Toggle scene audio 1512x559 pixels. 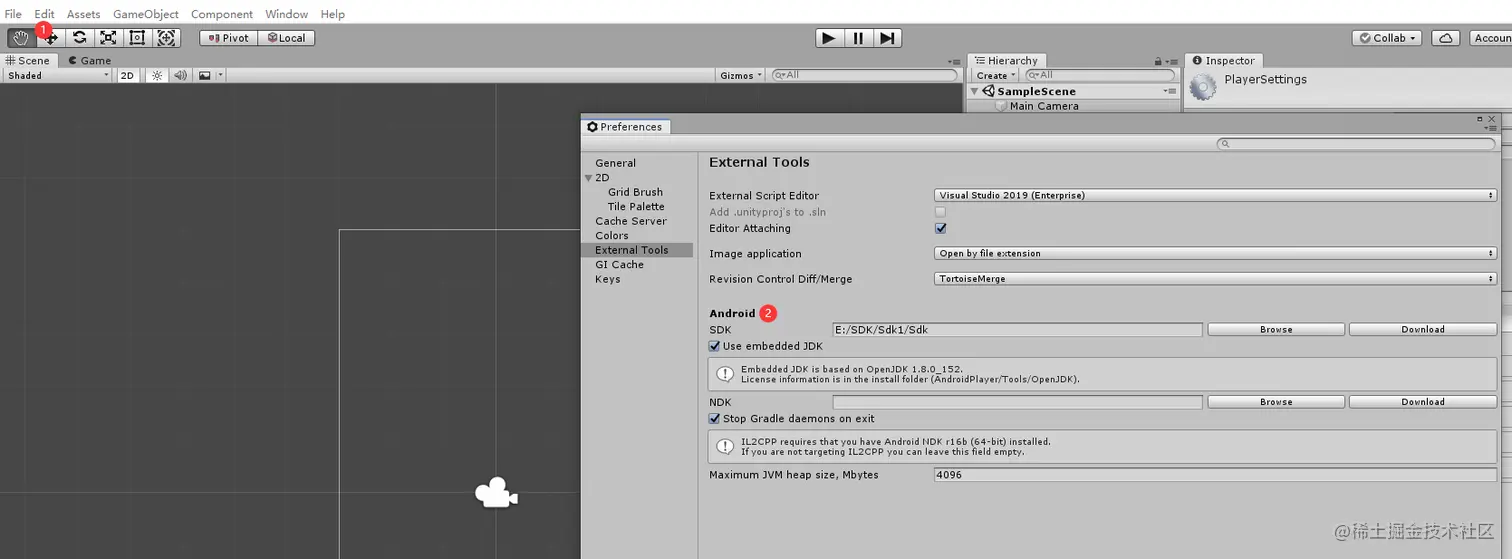click(x=180, y=75)
